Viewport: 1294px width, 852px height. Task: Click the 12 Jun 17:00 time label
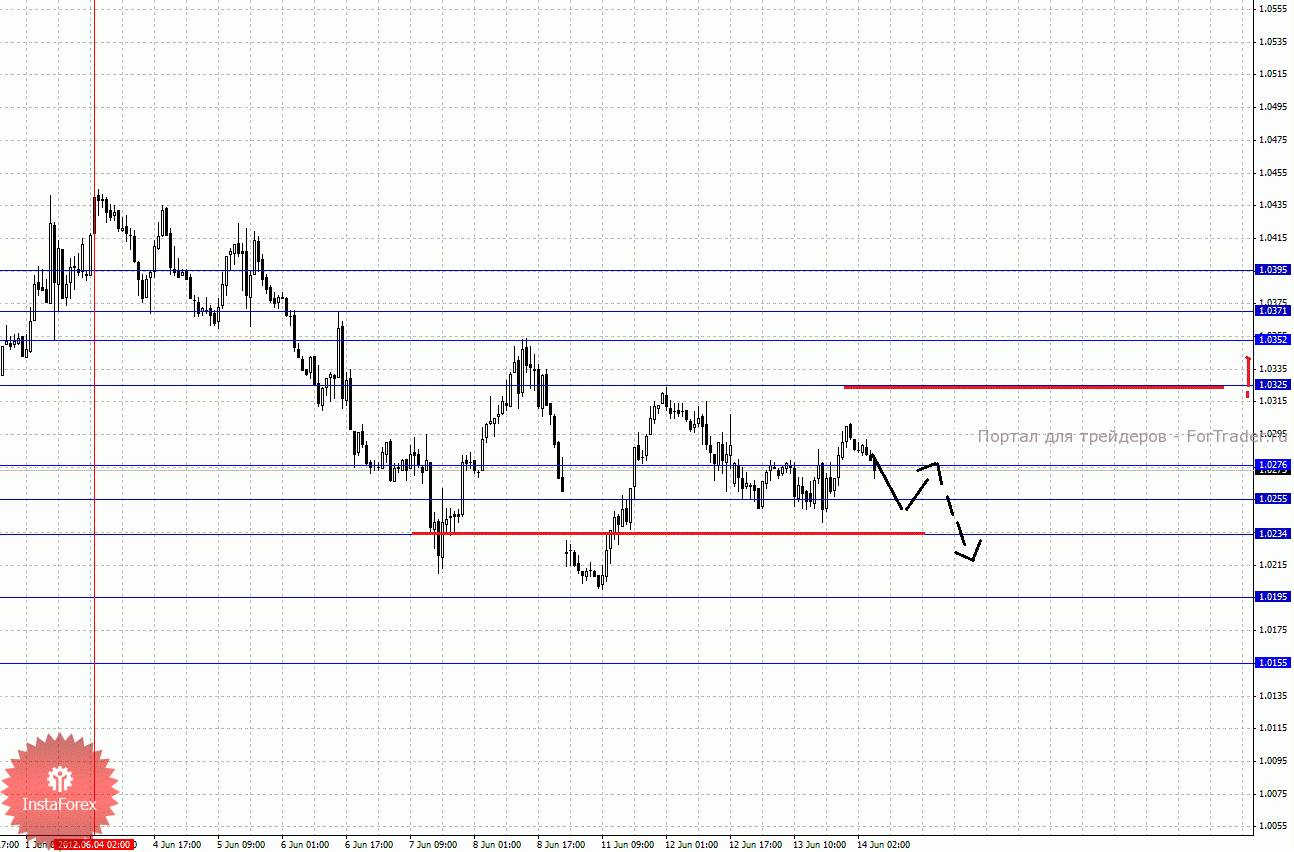(754, 845)
